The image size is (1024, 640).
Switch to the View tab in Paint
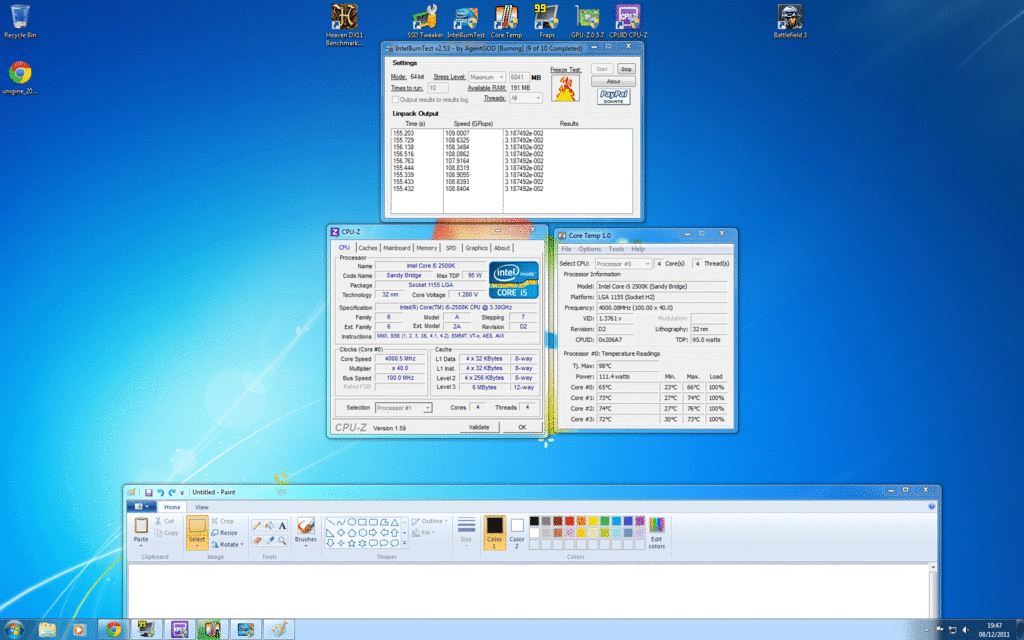click(x=202, y=507)
